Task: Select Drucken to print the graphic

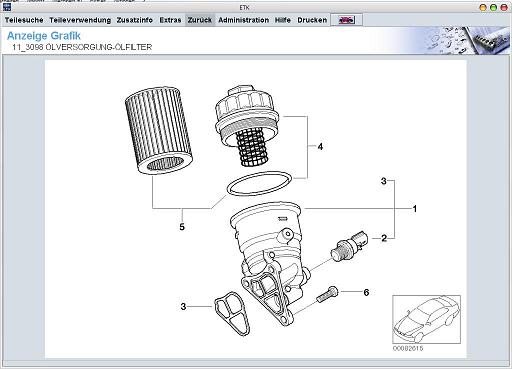Action: [312, 20]
